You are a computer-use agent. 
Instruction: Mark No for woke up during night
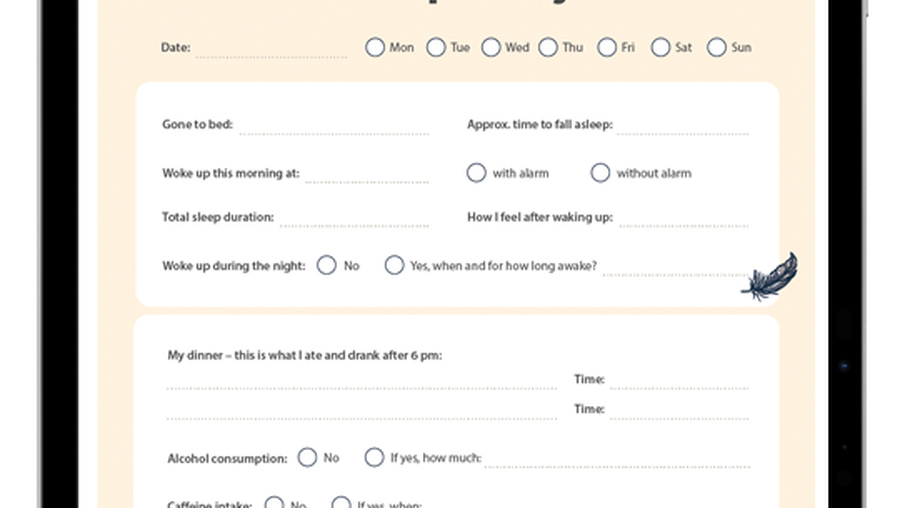tap(327, 265)
